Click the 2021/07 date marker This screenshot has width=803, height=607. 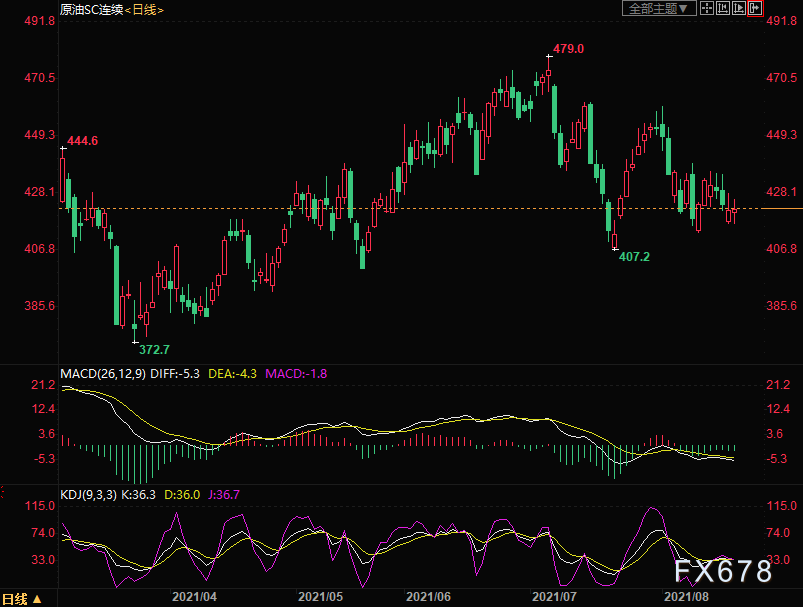(x=554, y=597)
